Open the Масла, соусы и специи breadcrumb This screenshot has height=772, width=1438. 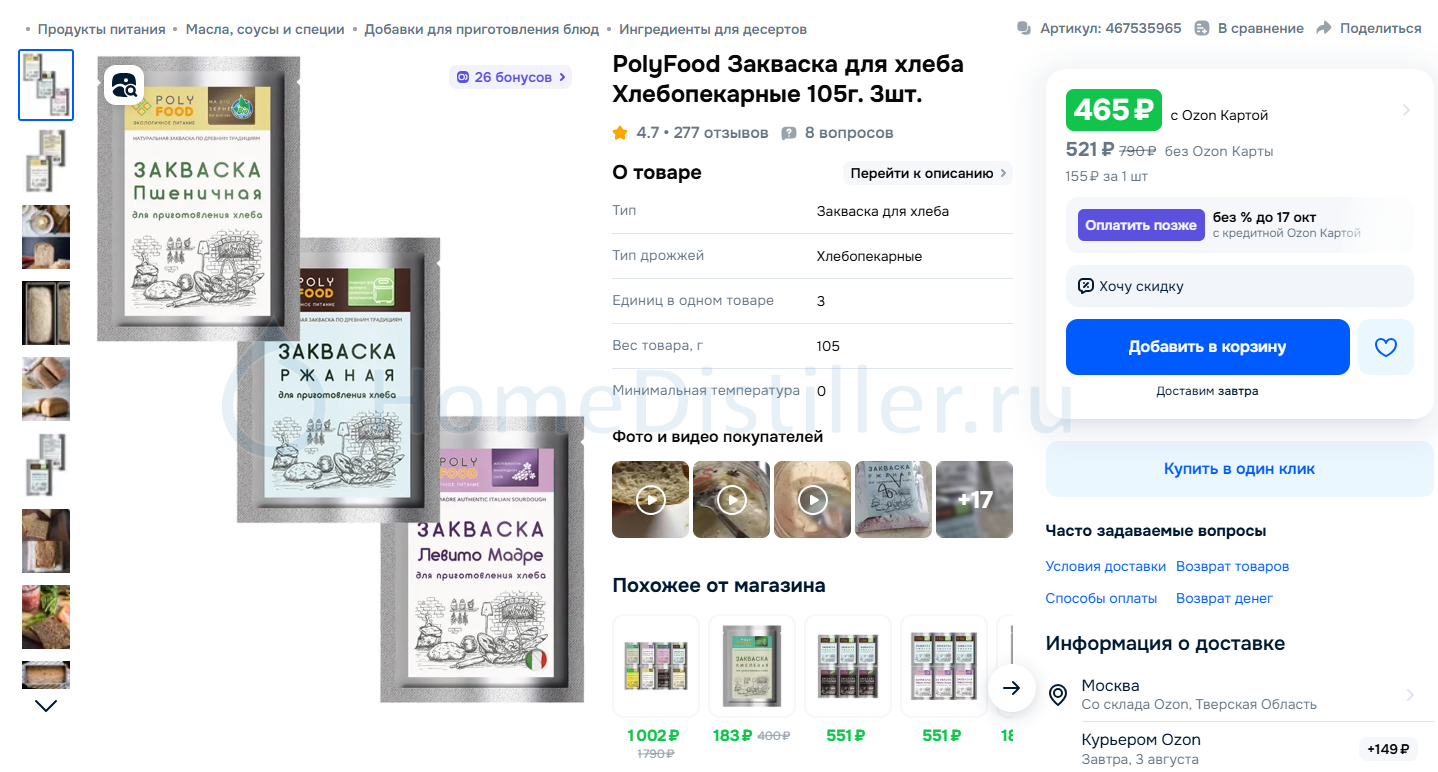(265, 29)
